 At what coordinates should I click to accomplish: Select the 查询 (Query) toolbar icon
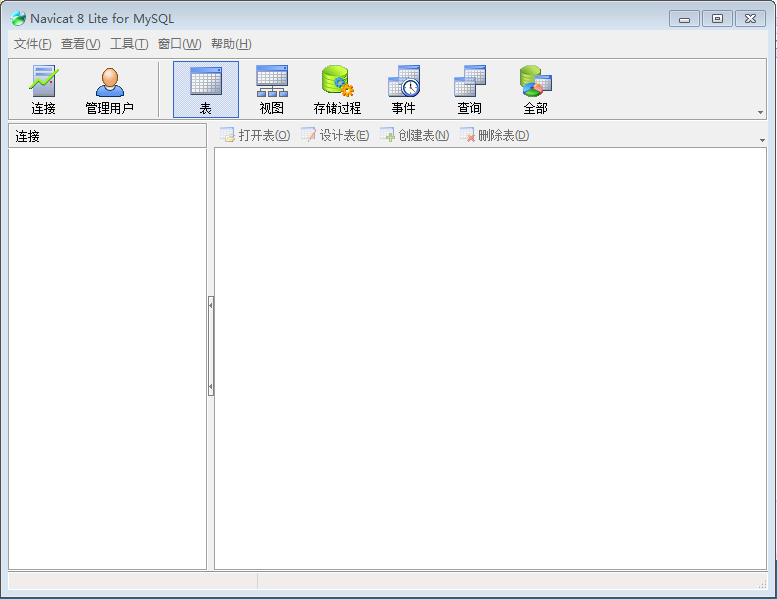[469, 89]
